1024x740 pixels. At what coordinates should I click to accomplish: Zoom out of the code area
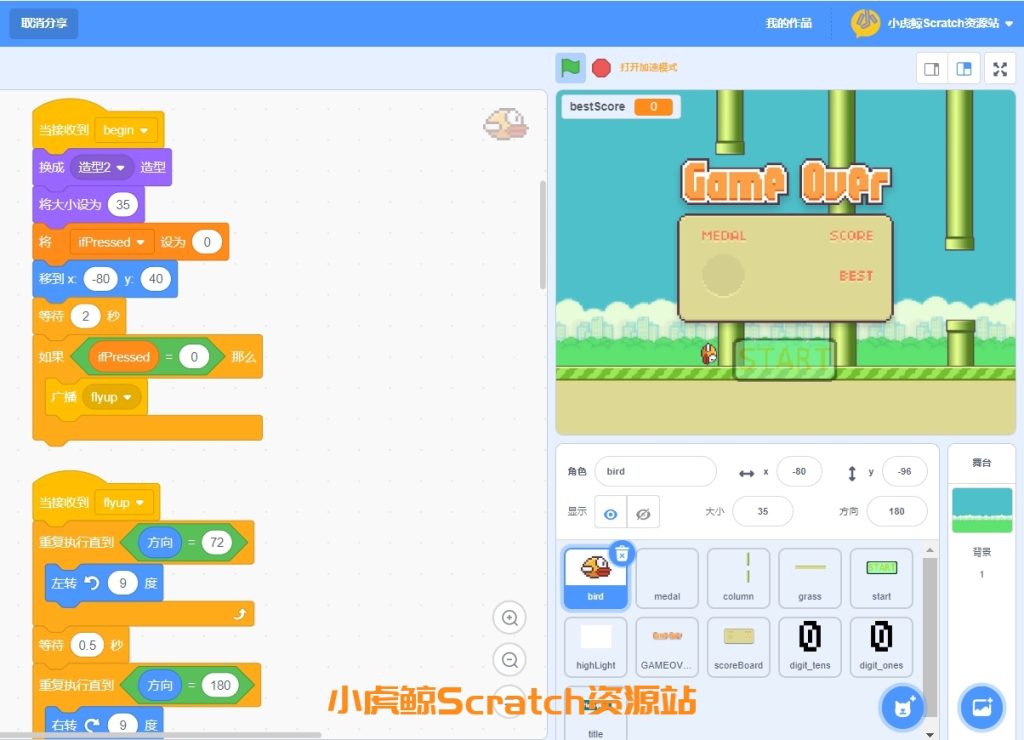pos(510,660)
